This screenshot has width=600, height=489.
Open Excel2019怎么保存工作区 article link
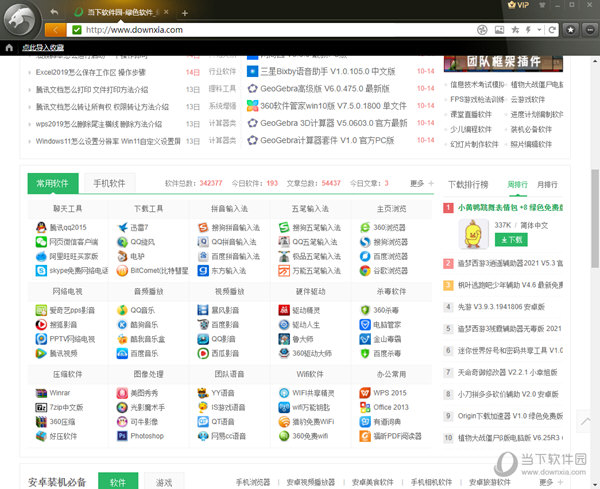click(91, 72)
